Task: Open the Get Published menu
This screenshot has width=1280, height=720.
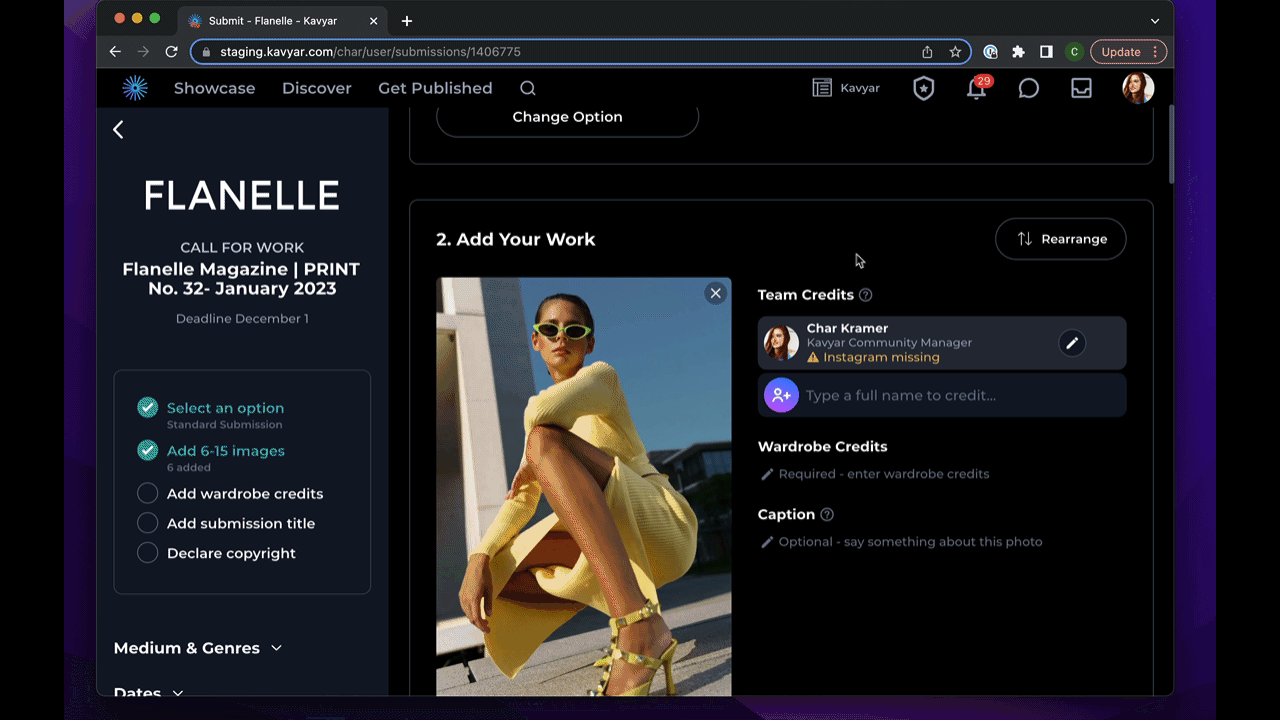Action: [435, 88]
